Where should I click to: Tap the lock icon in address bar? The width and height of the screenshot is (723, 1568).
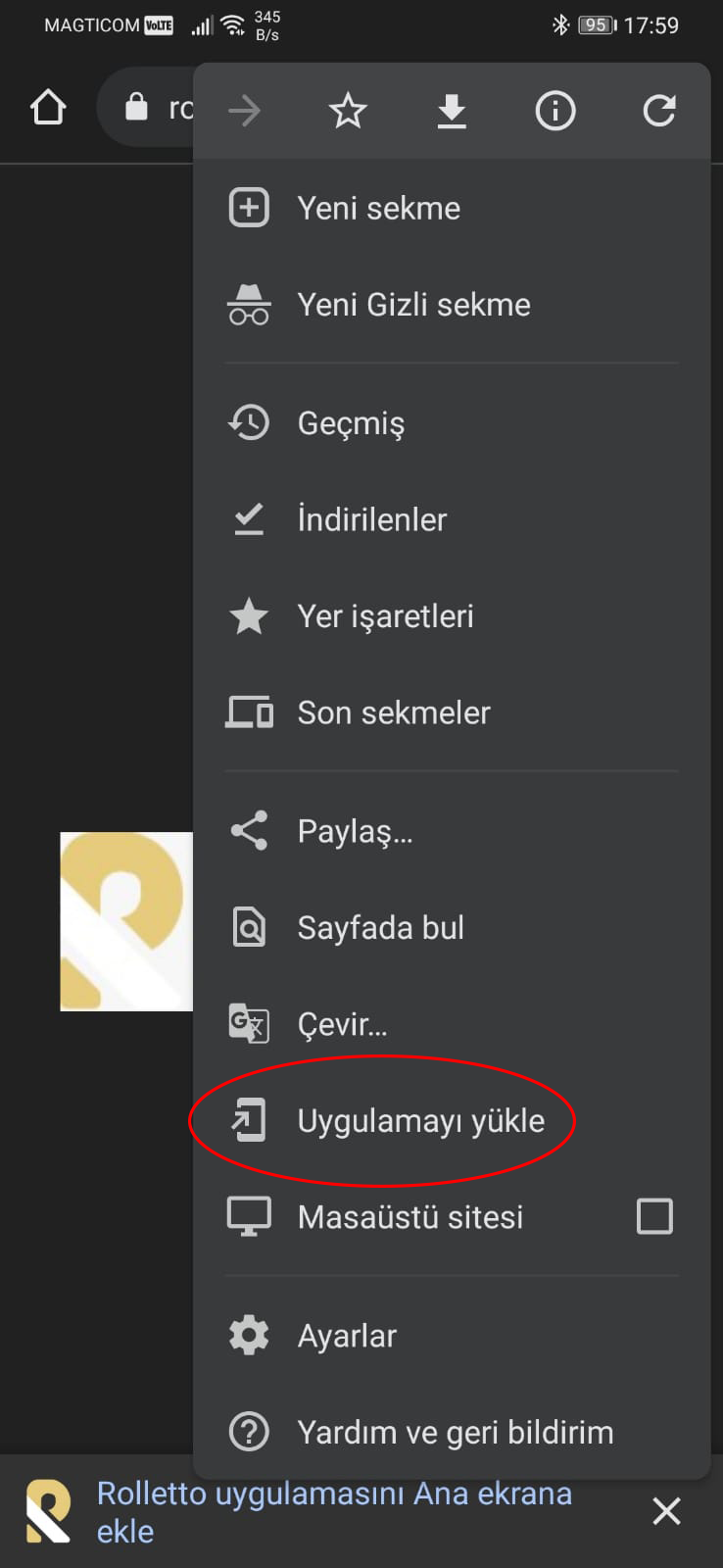(x=136, y=107)
